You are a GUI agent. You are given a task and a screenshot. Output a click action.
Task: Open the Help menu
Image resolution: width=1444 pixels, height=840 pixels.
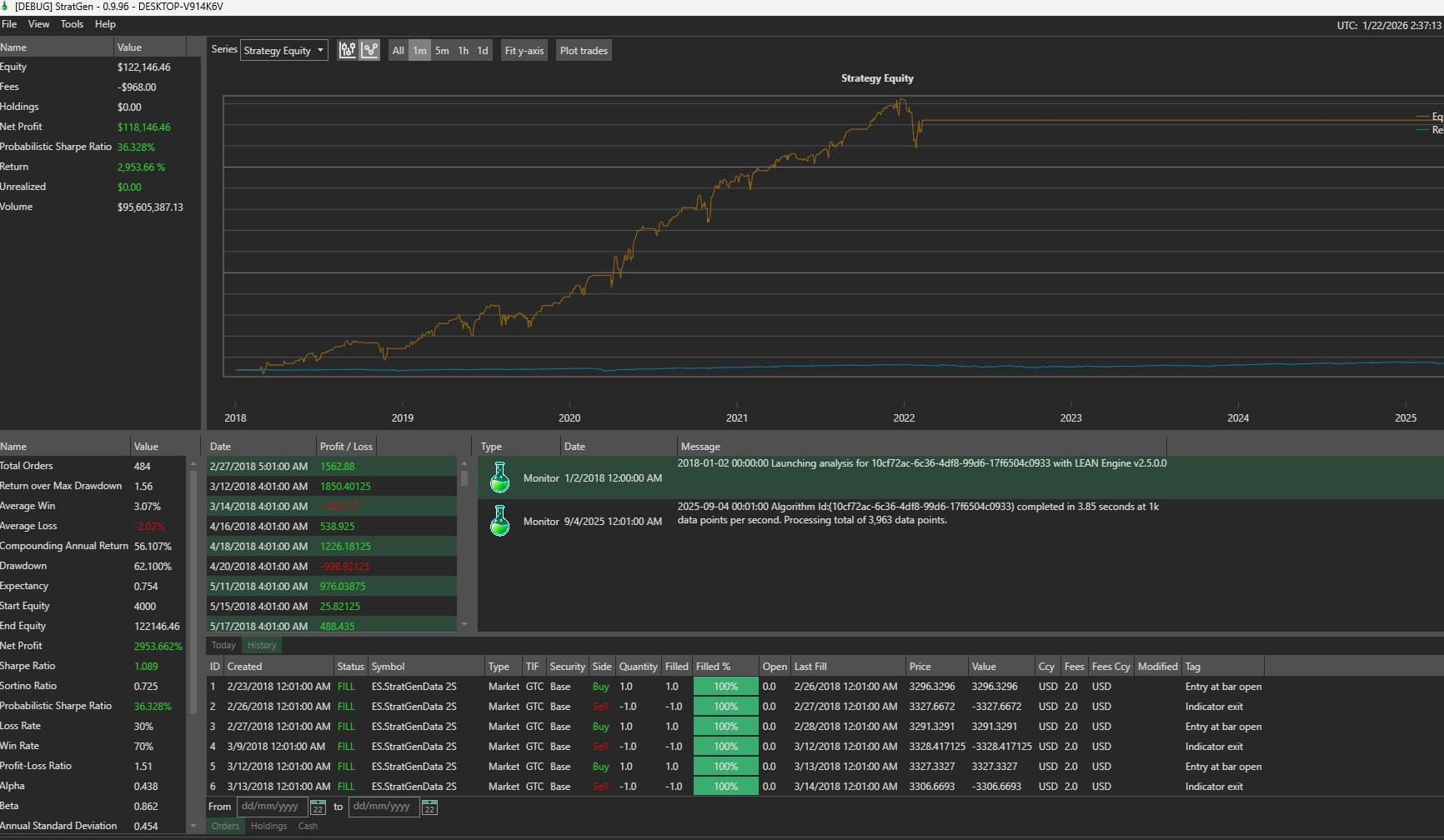tap(105, 24)
